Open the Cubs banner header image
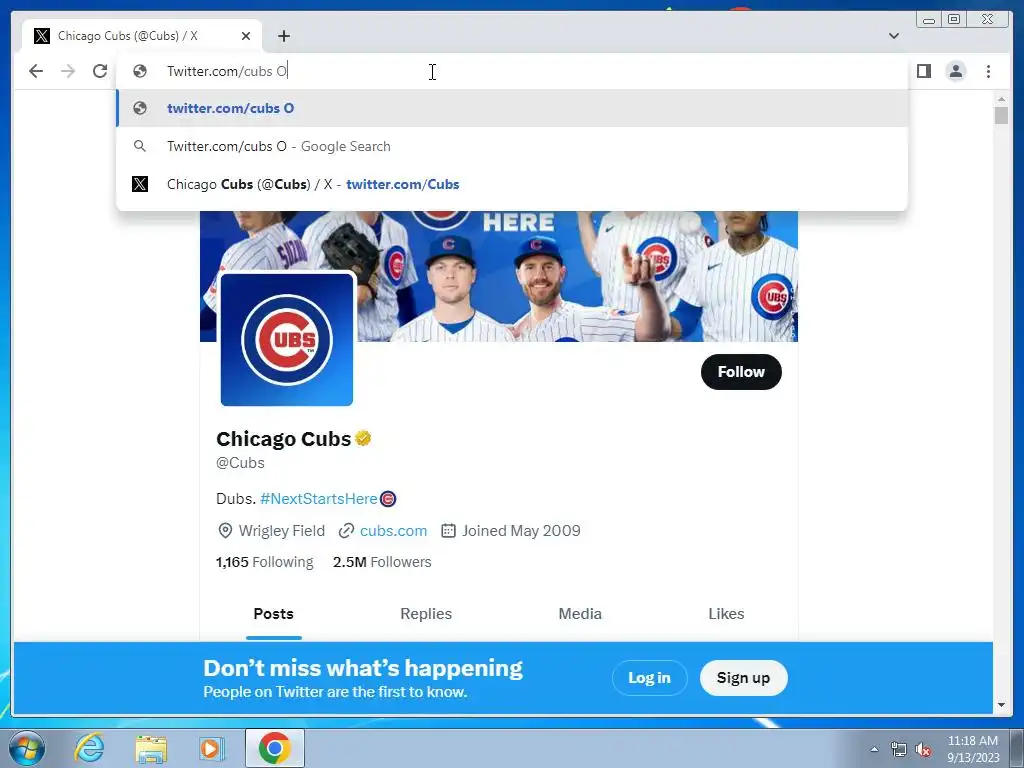Viewport: 1024px width, 768px height. pos(499,276)
